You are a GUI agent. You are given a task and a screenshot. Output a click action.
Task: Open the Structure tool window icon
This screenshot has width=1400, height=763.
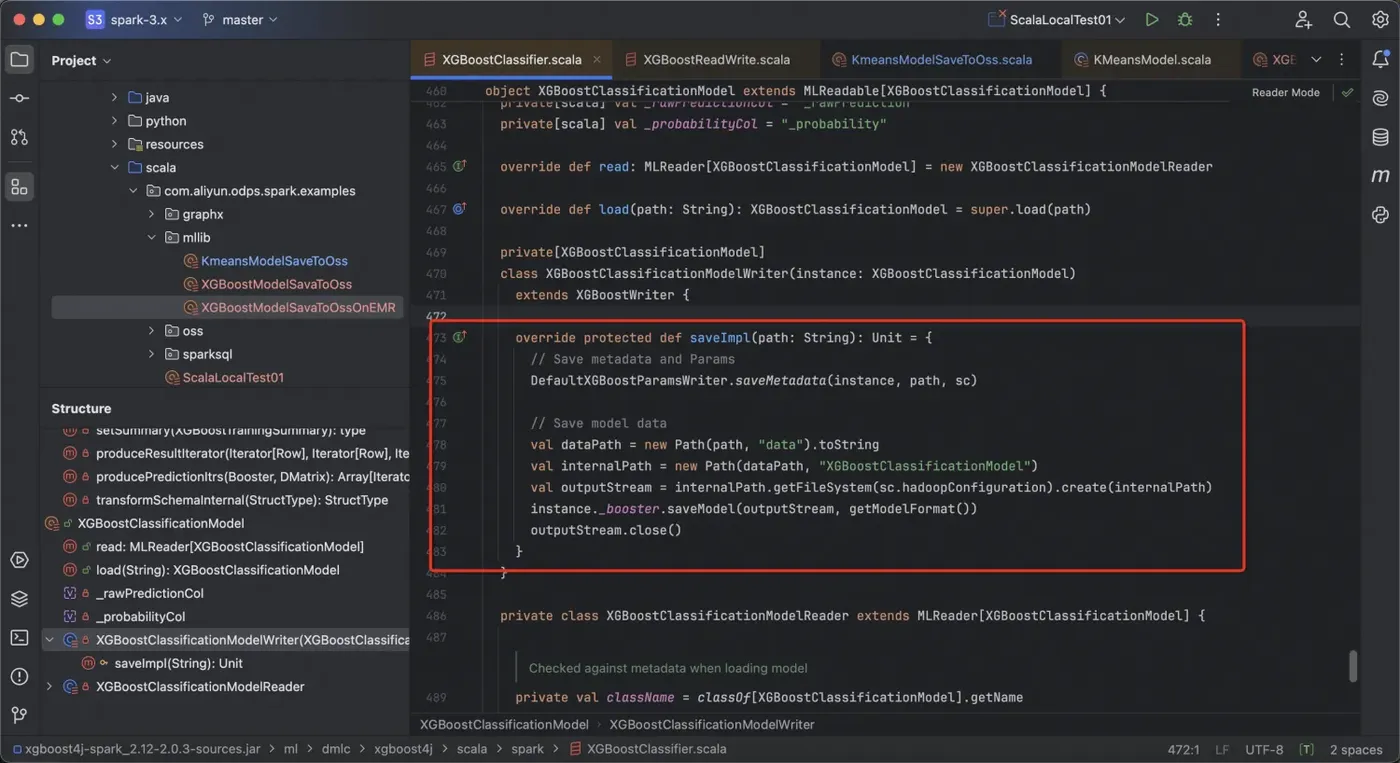click(x=19, y=186)
